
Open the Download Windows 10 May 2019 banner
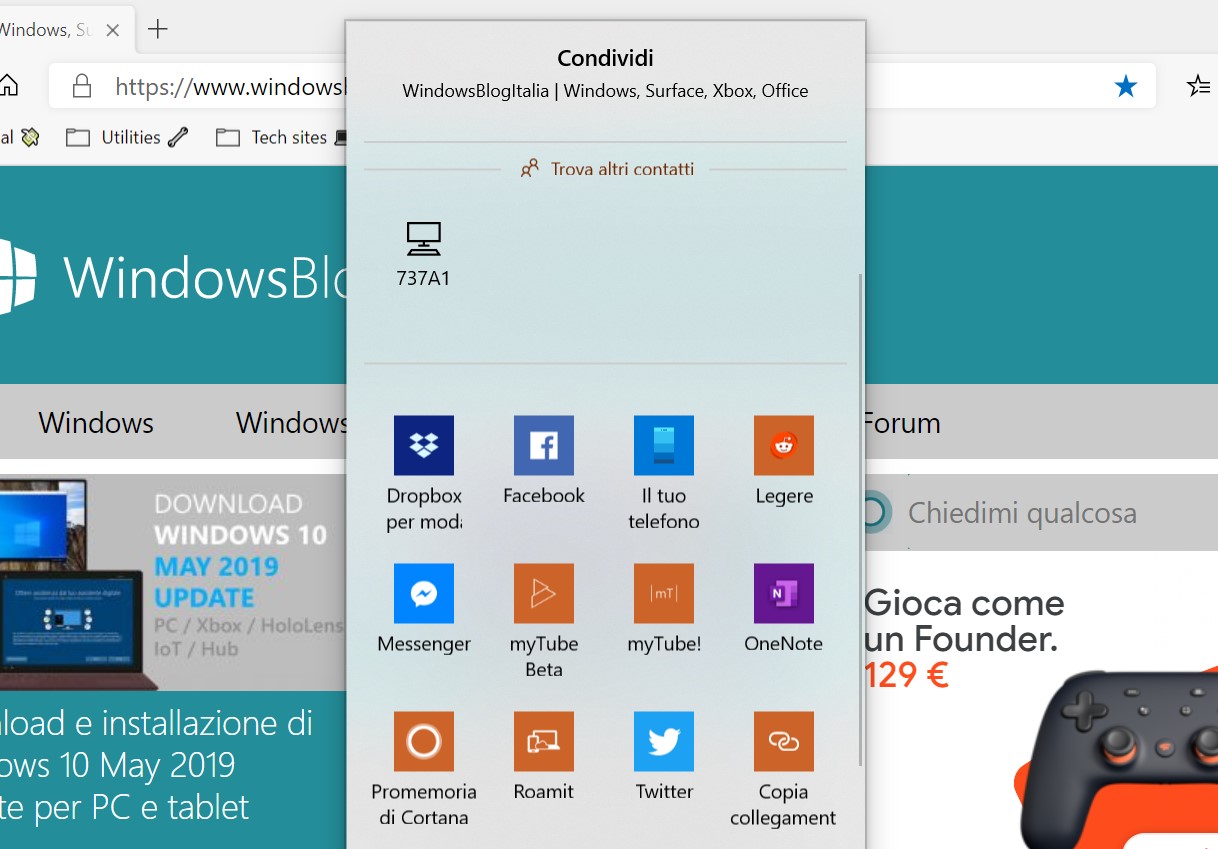point(172,583)
